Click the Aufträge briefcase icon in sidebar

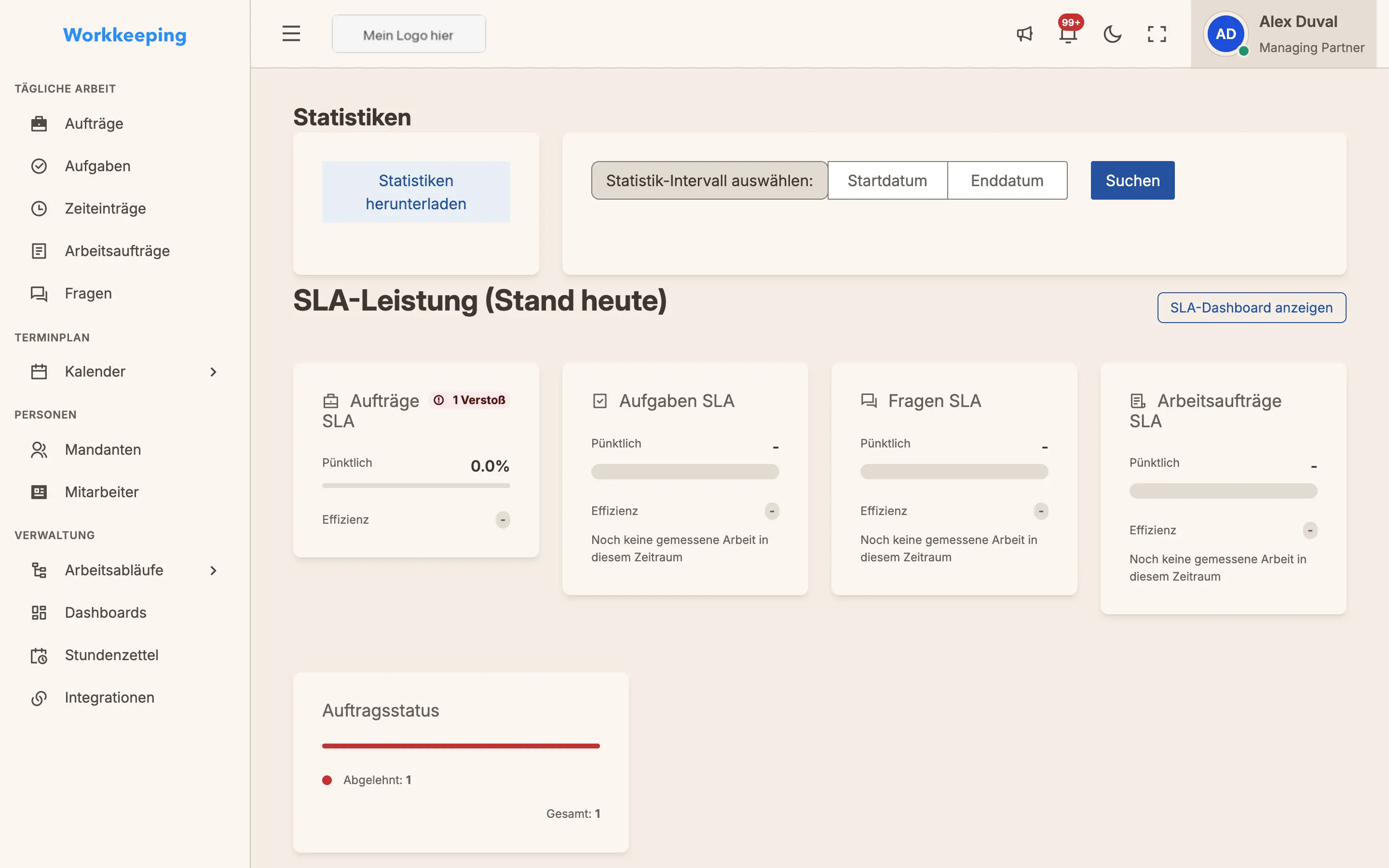tap(39, 123)
